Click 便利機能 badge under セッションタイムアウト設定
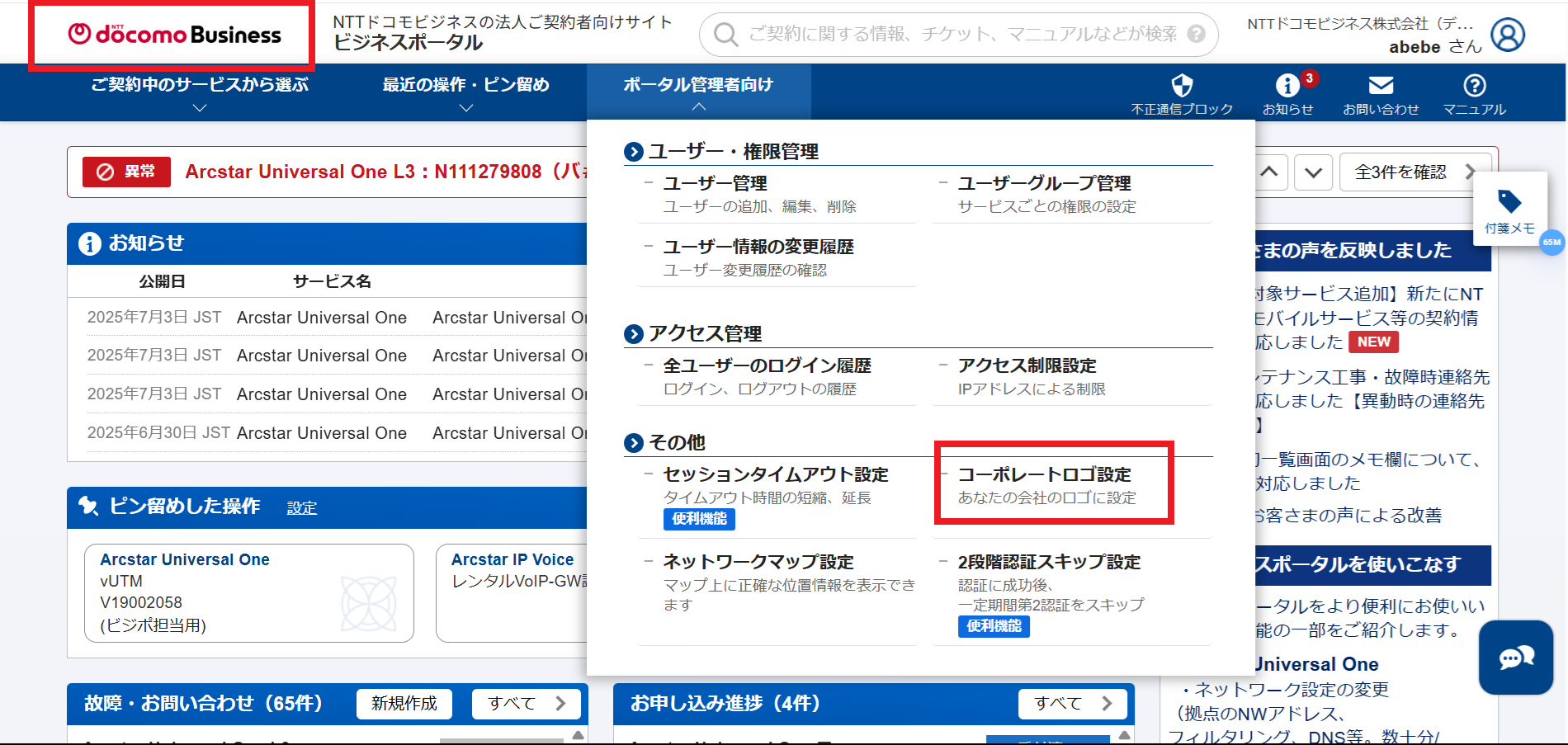Screen dimensions: 1568x745 [699, 519]
